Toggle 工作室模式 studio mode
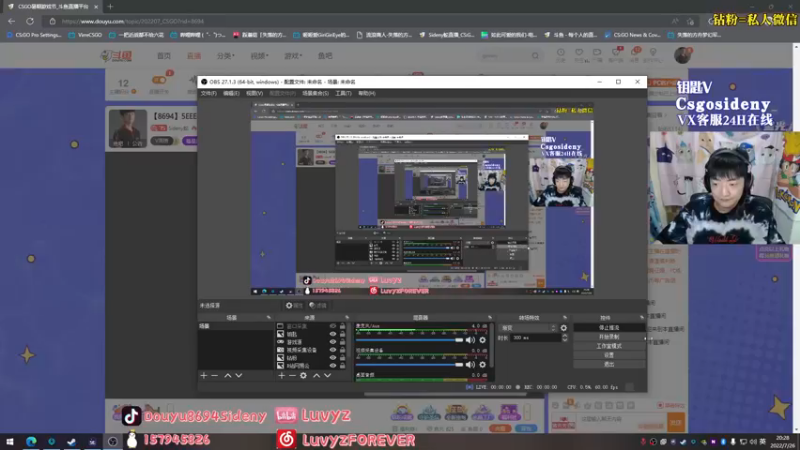This screenshot has height=450, width=800. pyautogui.click(x=609, y=346)
